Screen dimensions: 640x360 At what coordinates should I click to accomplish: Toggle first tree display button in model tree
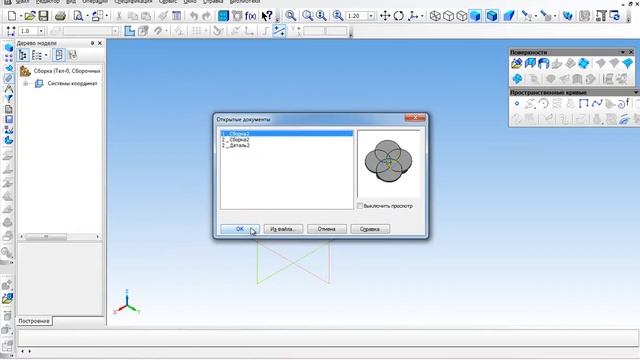pyautogui.click(x=23, y=55)
